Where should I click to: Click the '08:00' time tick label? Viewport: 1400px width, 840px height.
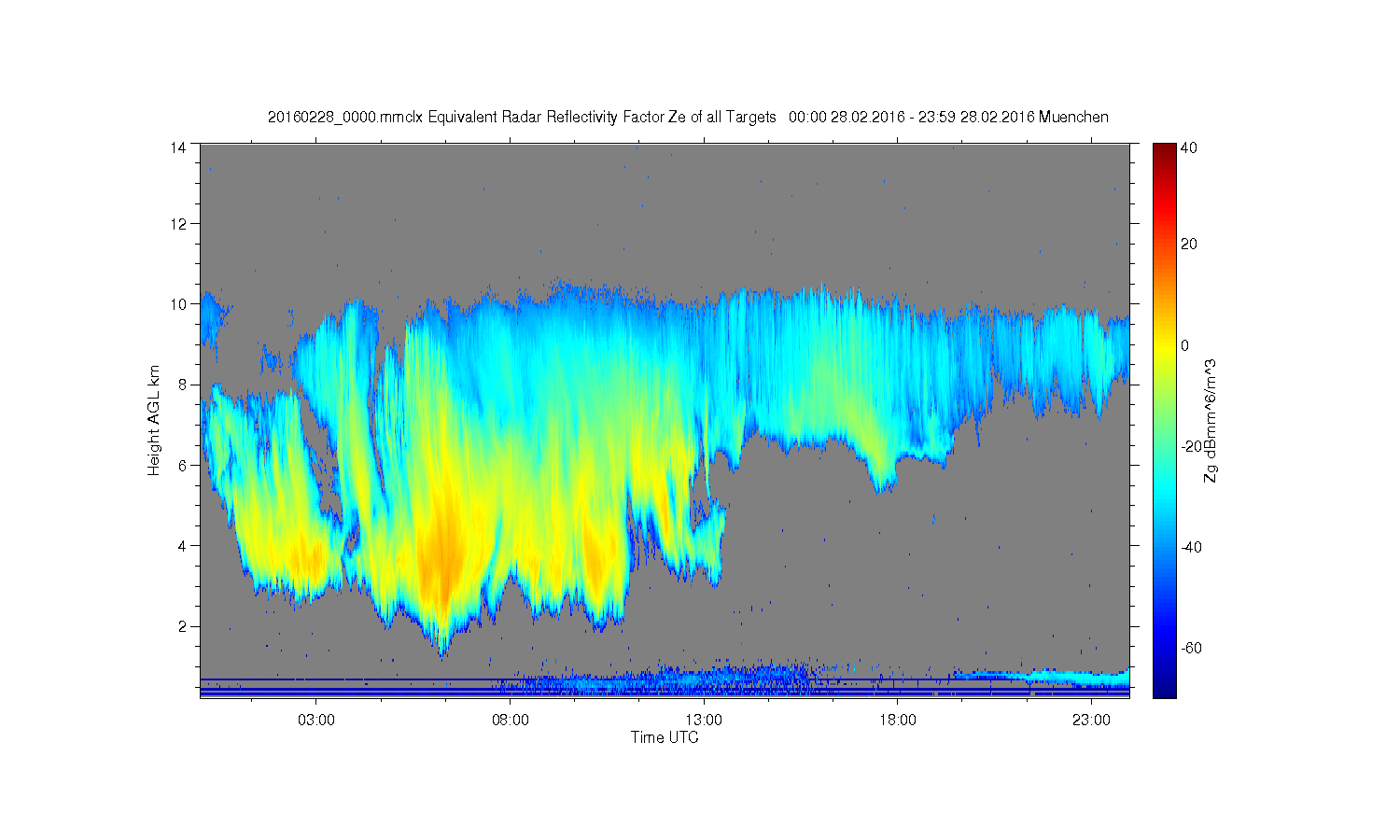(x=511, y=721)
